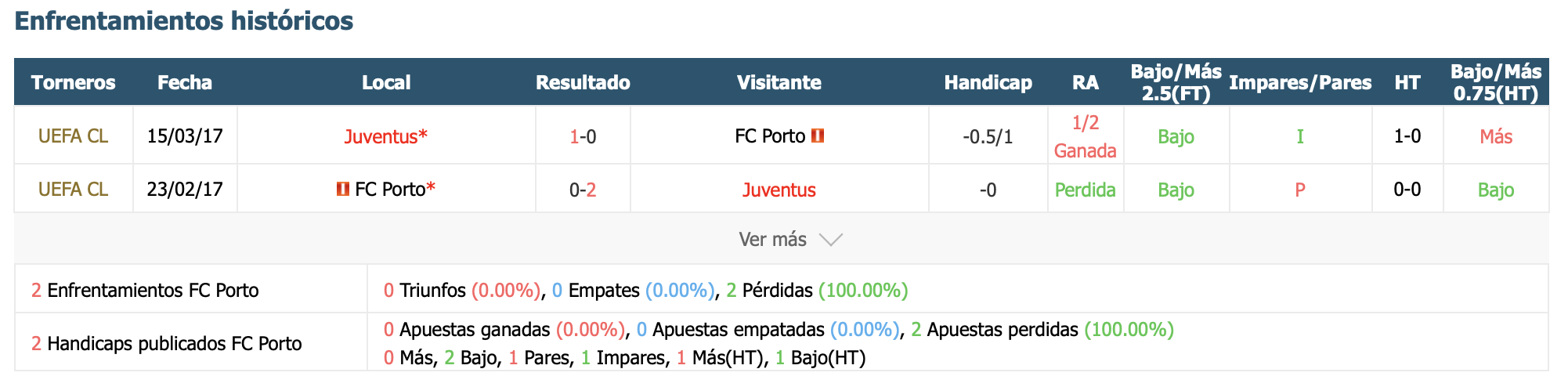This screenshot has height=387, width=1568.
Task: Open the 0-2 result of 23/02/17 match
Action: (583, 190)
